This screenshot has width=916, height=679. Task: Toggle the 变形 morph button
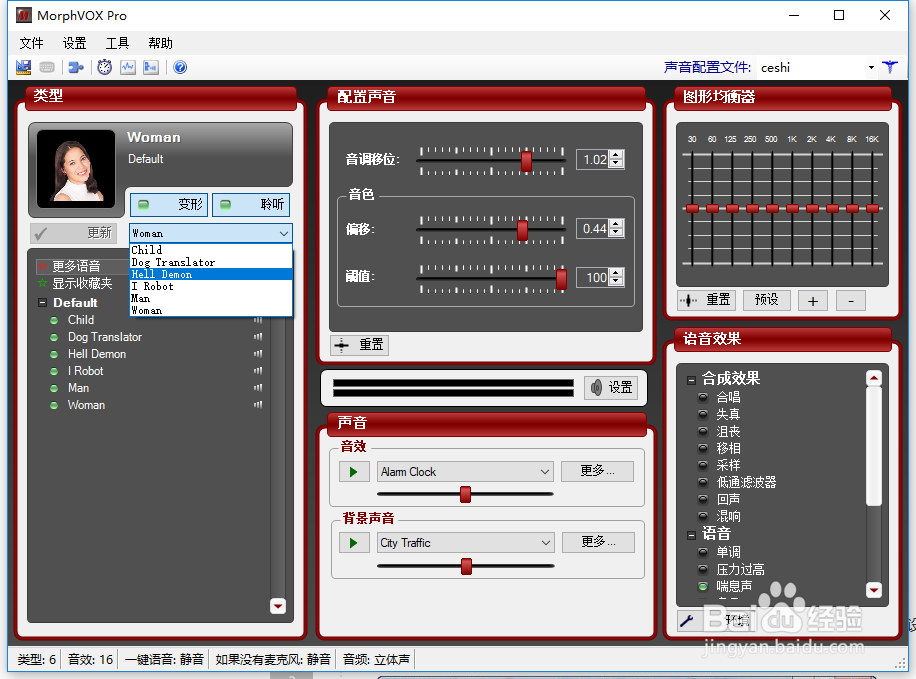(x=169, y=205)
